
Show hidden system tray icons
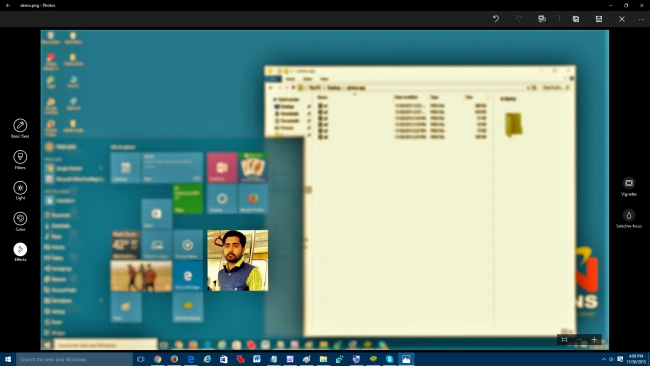point(604,359)
